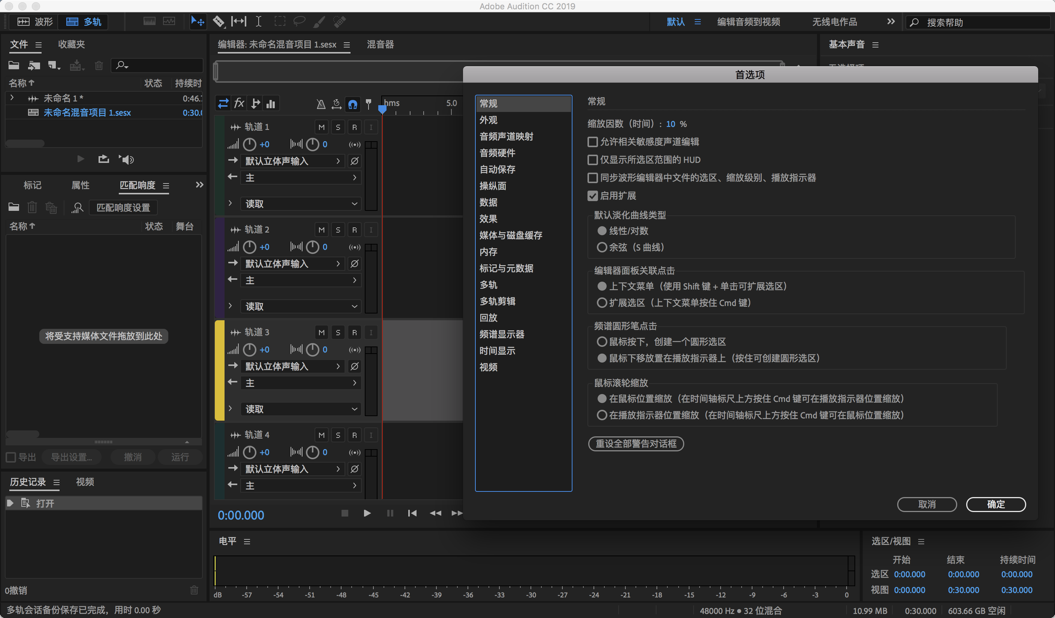Select the Razor tool in top toolbar
The height and width of the screenshot is (618, 1055).
tap(218, 21)
